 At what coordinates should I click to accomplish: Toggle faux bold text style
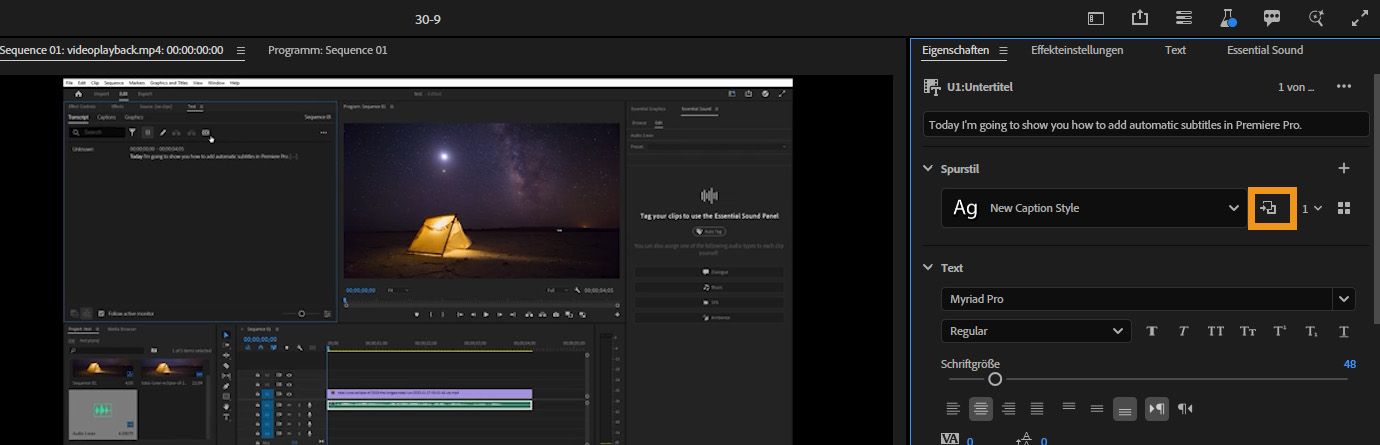[1151, 331]
